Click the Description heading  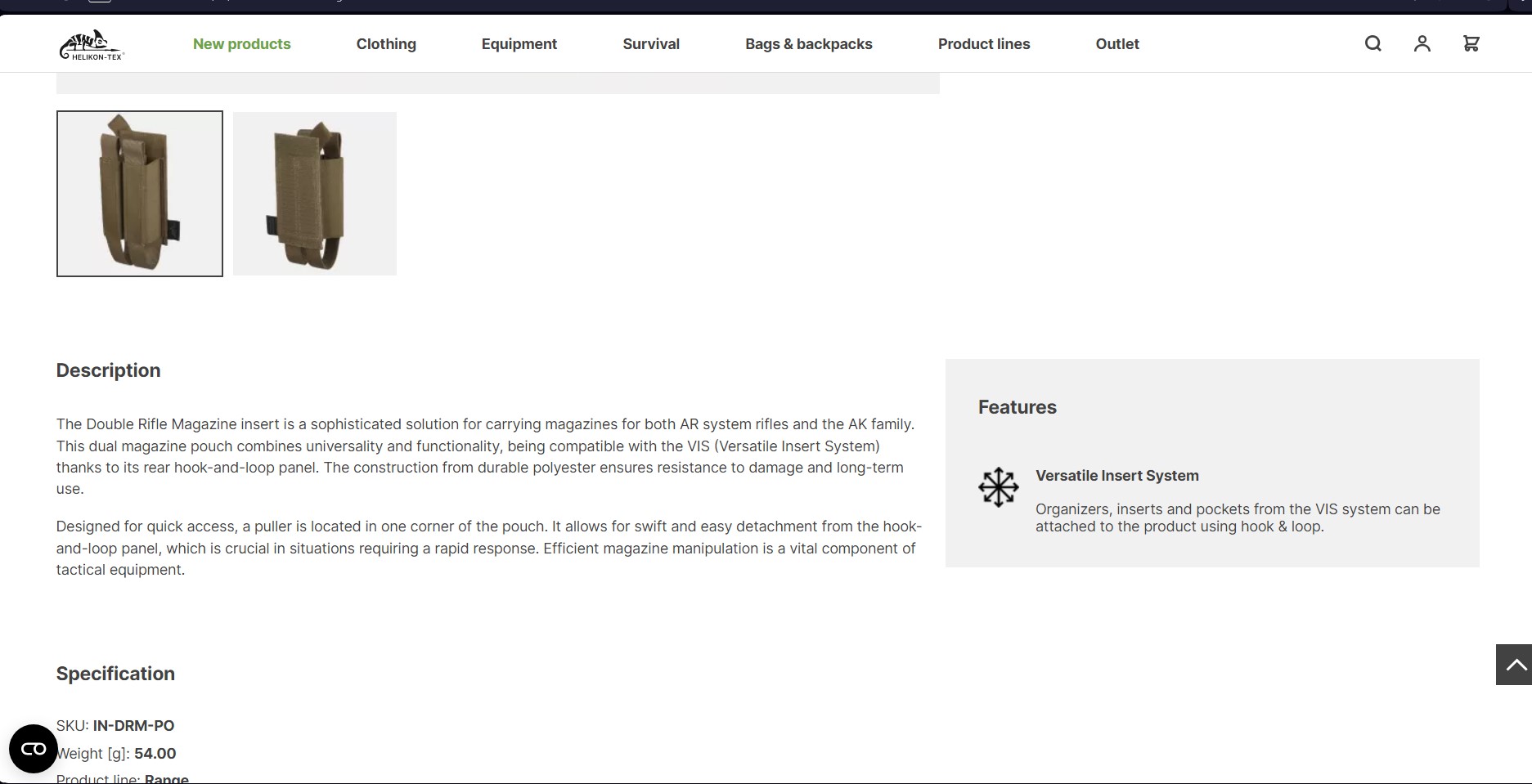109,371
